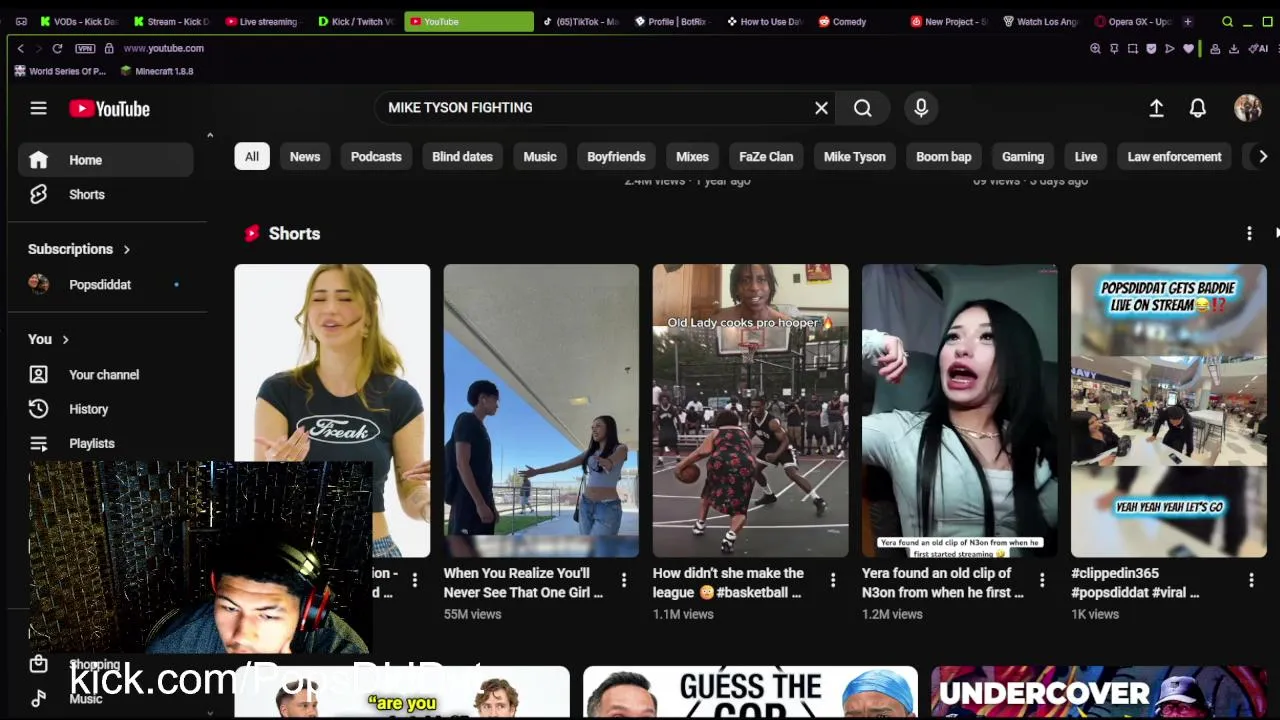Open the YouTube hamburger guide menu

click(38, 108)
